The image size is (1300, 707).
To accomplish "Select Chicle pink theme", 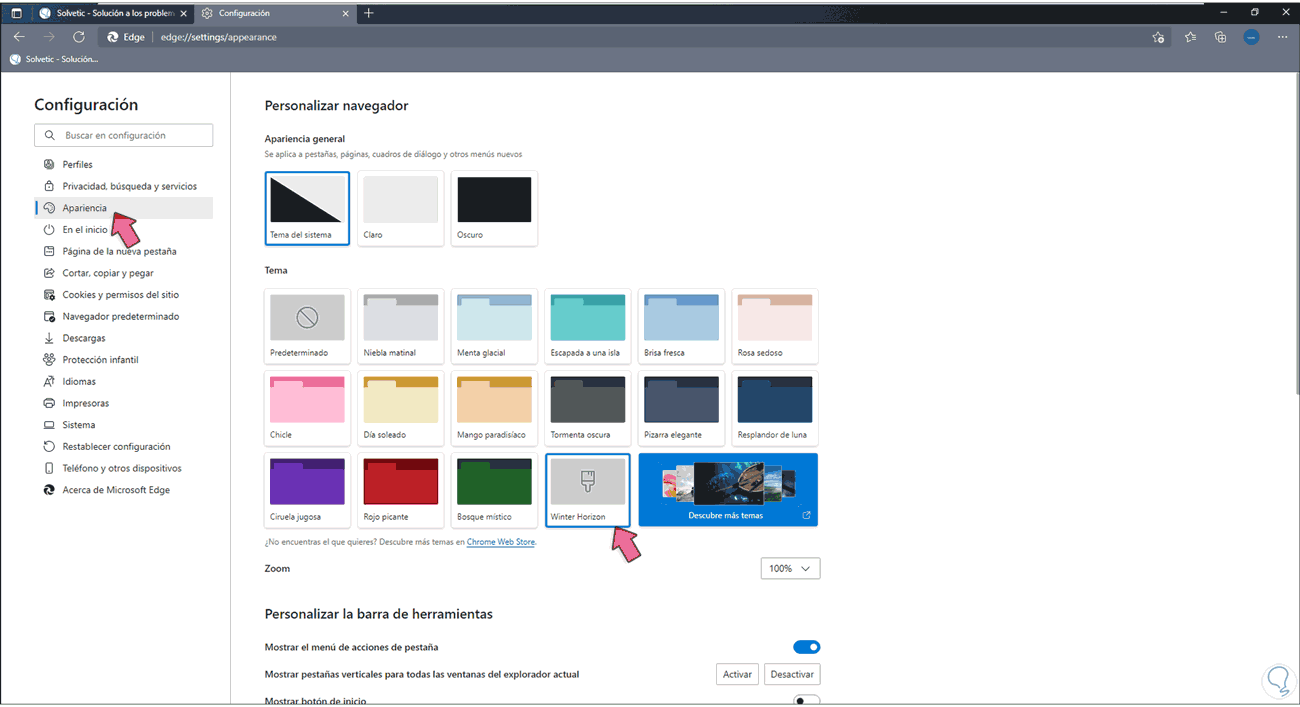I will tap(308, 408).
